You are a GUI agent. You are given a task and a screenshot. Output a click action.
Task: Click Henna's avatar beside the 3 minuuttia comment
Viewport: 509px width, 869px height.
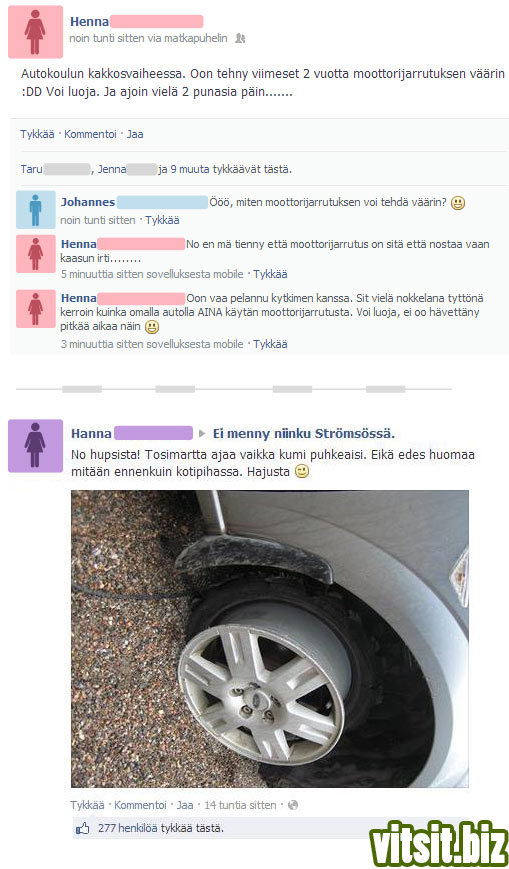[35, 309]
